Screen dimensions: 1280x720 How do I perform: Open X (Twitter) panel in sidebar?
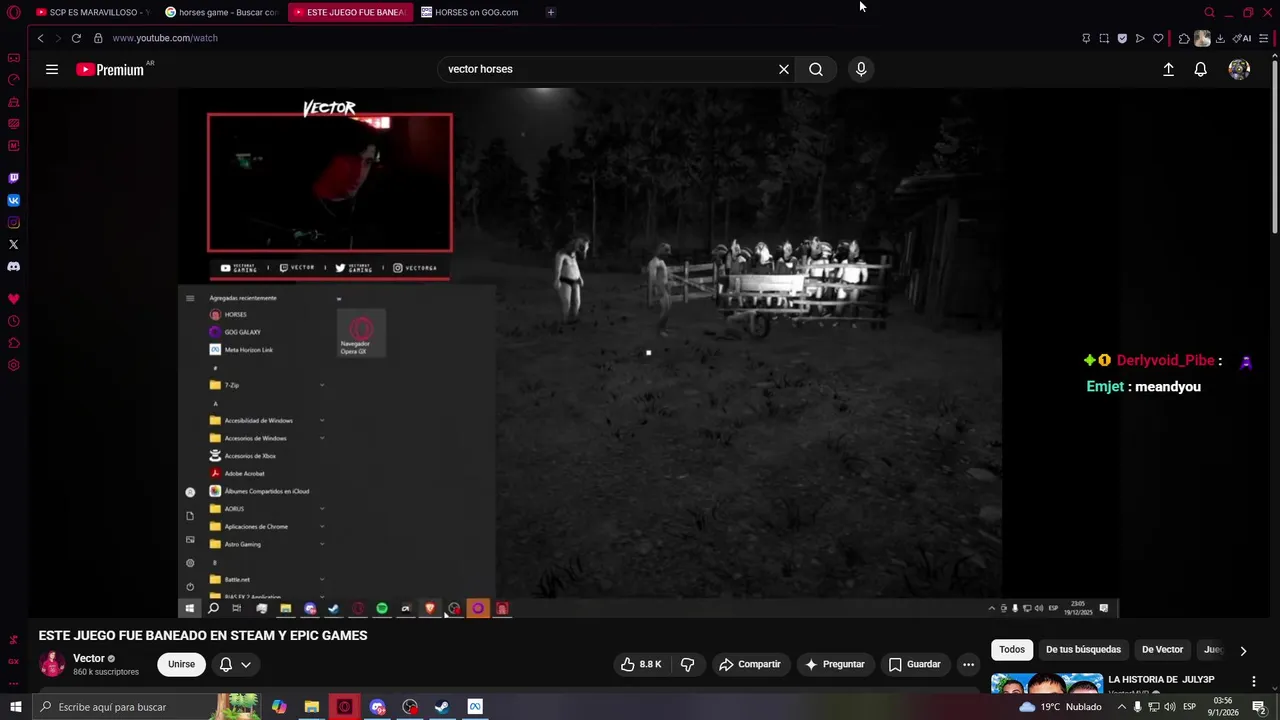13,244
